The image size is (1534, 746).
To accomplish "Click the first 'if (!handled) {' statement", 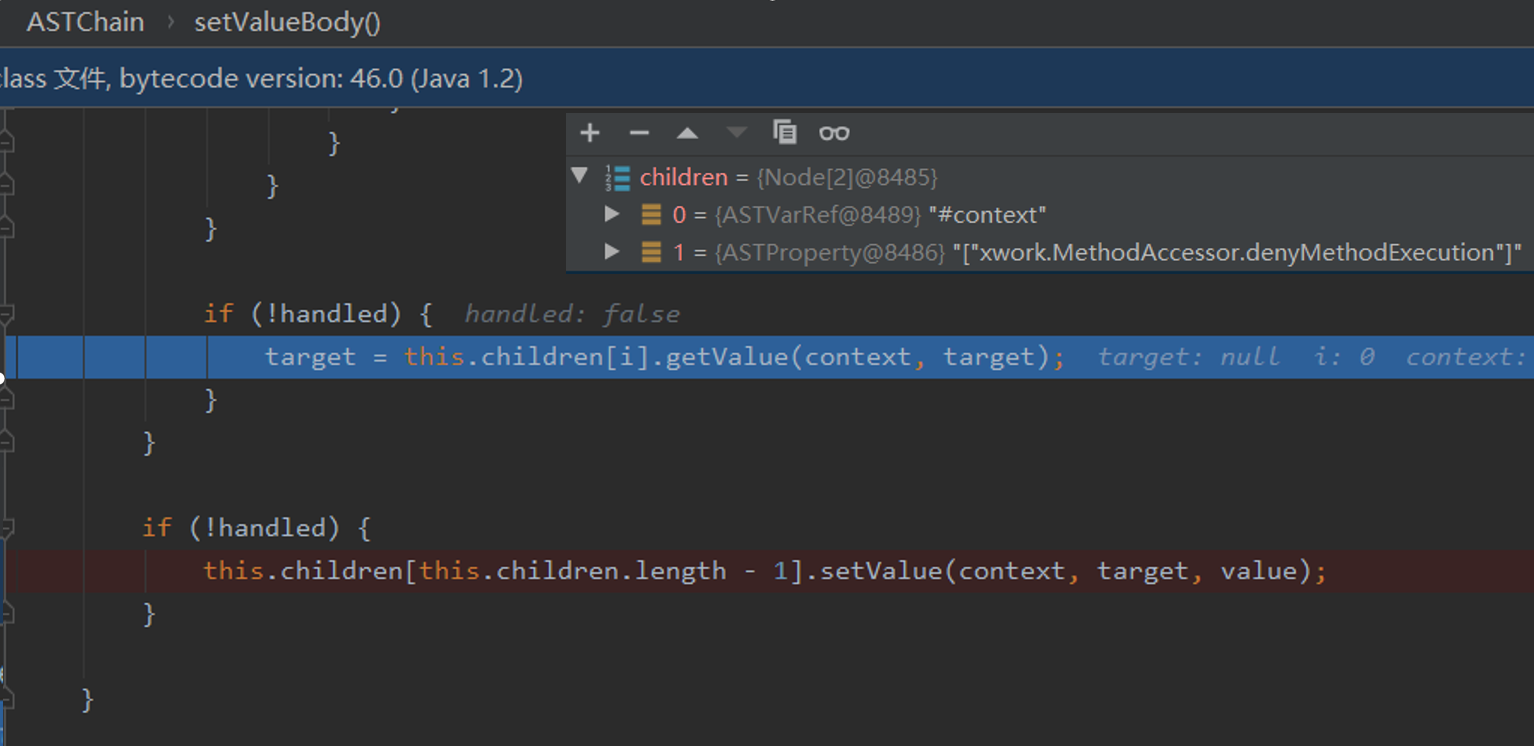I will pos(318,314).
